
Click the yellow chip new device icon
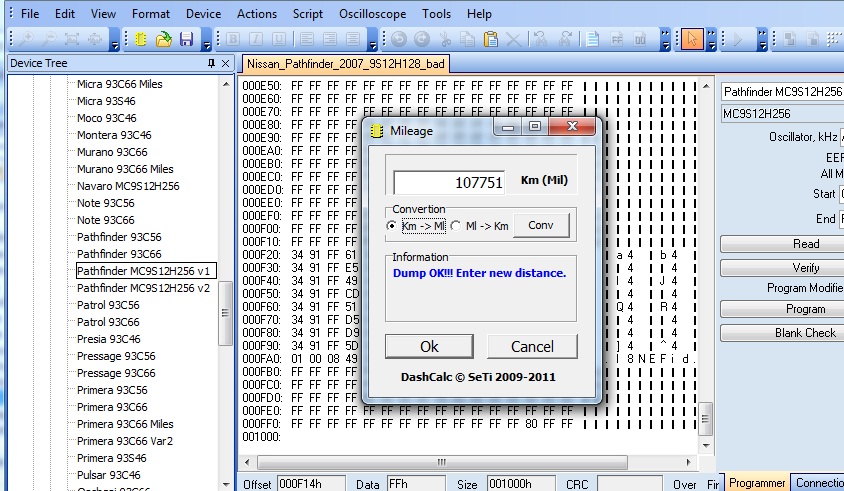pyautogui.click(x=141, y=39)
